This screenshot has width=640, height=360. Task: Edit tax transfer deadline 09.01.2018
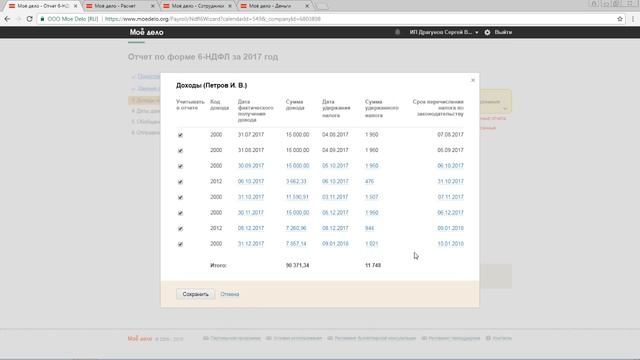451,228
